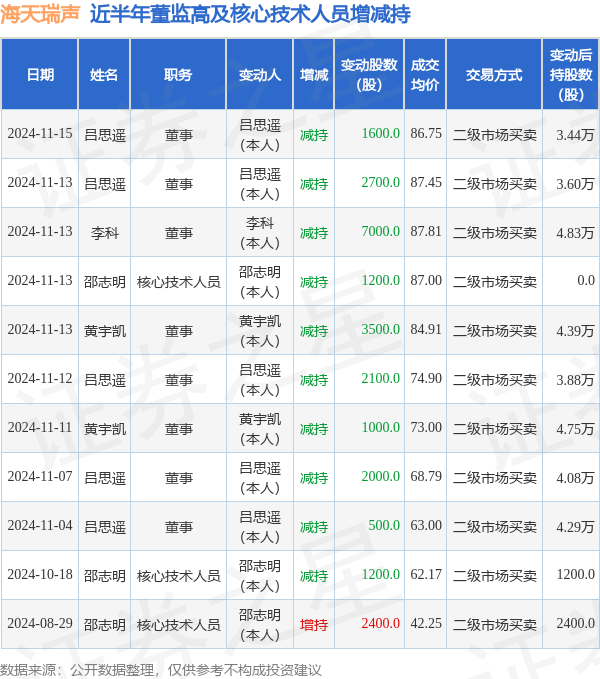Click the average price 73.00

pos(426,427)
